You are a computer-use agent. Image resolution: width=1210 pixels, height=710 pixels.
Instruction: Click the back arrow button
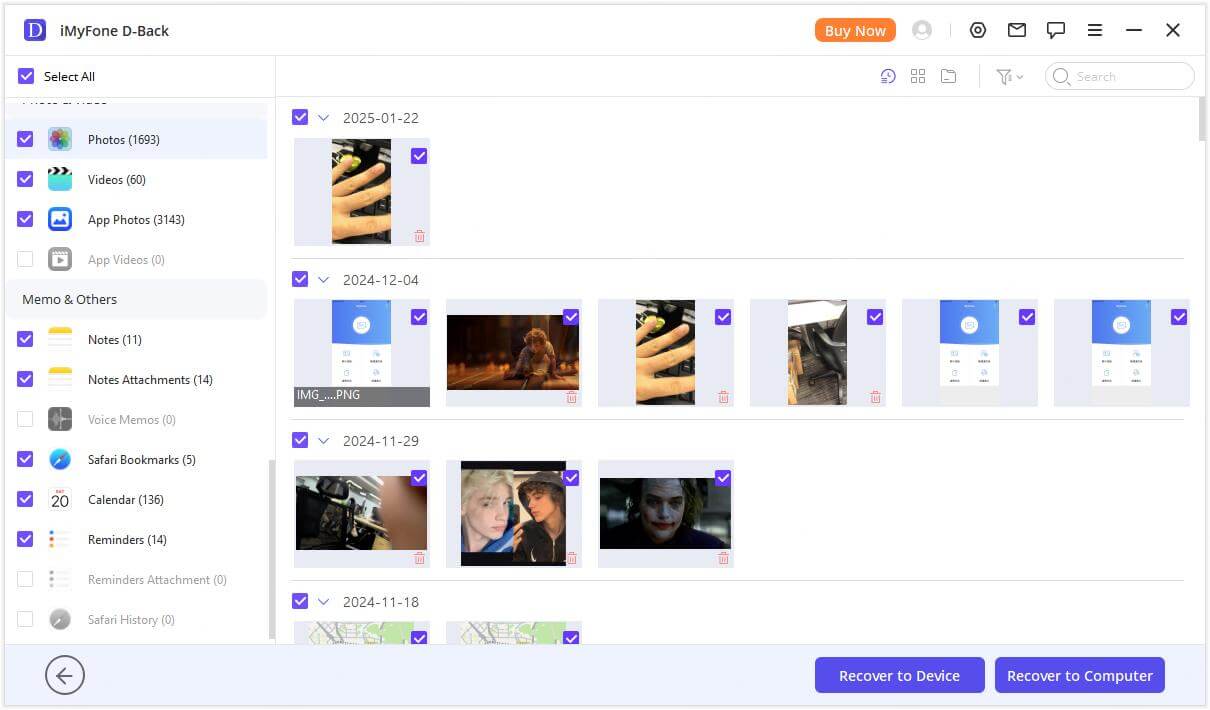(65, 676)
